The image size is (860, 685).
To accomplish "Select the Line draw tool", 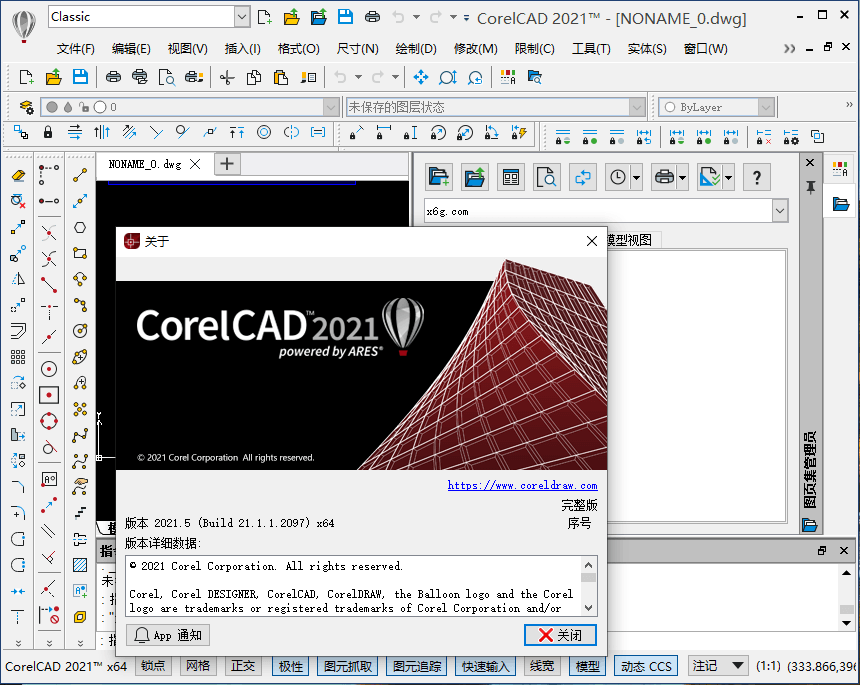I will click(80, 175).
